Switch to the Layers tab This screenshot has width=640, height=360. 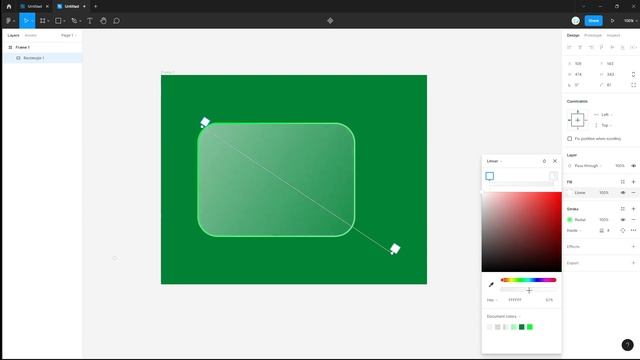point(13,36)
